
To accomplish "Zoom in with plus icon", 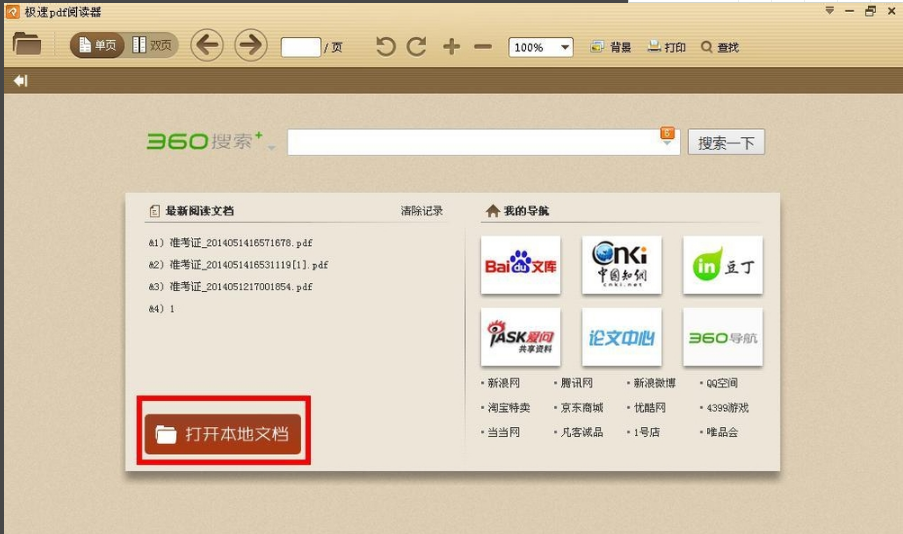I will click(x=452, y=47).
